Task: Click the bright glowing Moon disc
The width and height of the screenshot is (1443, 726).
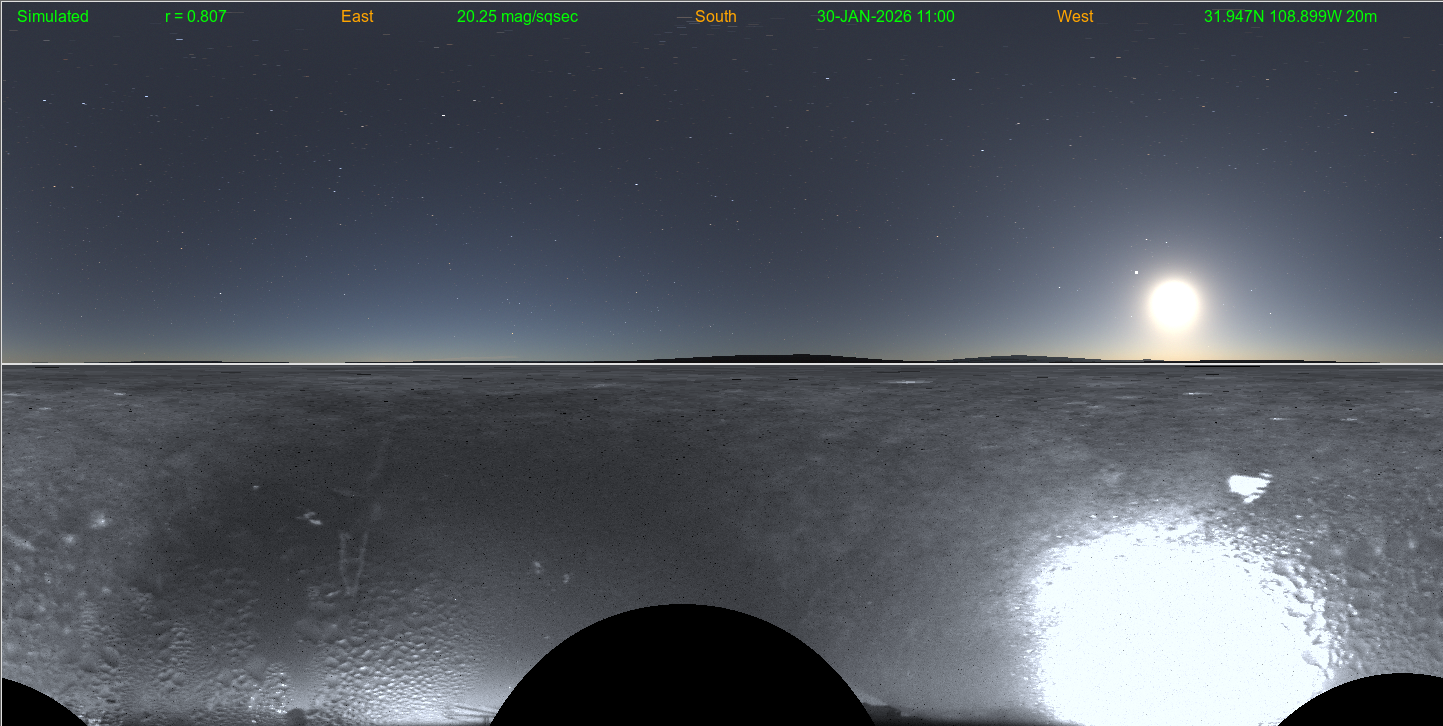Action: [1173, 305]
